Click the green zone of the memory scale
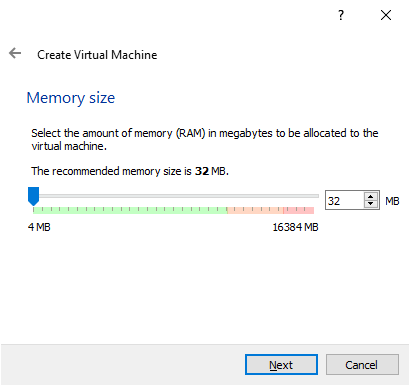 coord(130,210)
